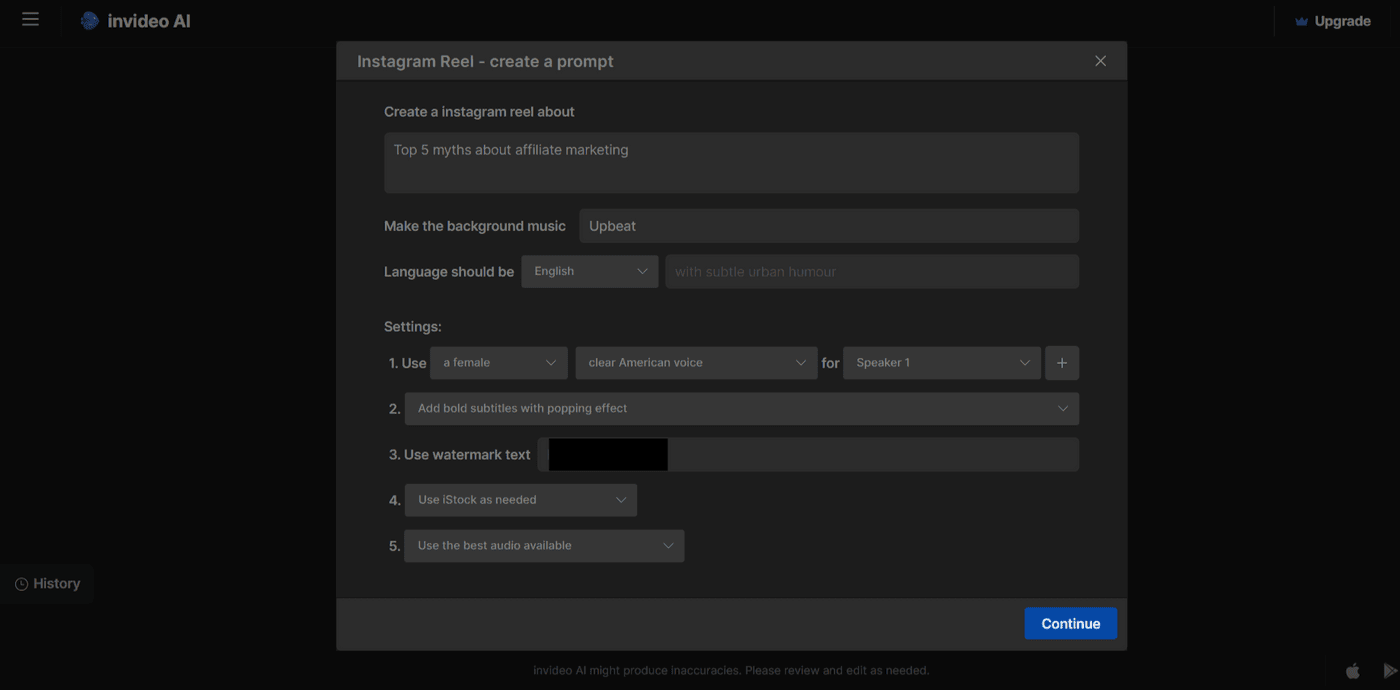This screenshot has width=1400, height=690.
Task: Click the Google Play store icon
Action: [x=1389, y=671]
